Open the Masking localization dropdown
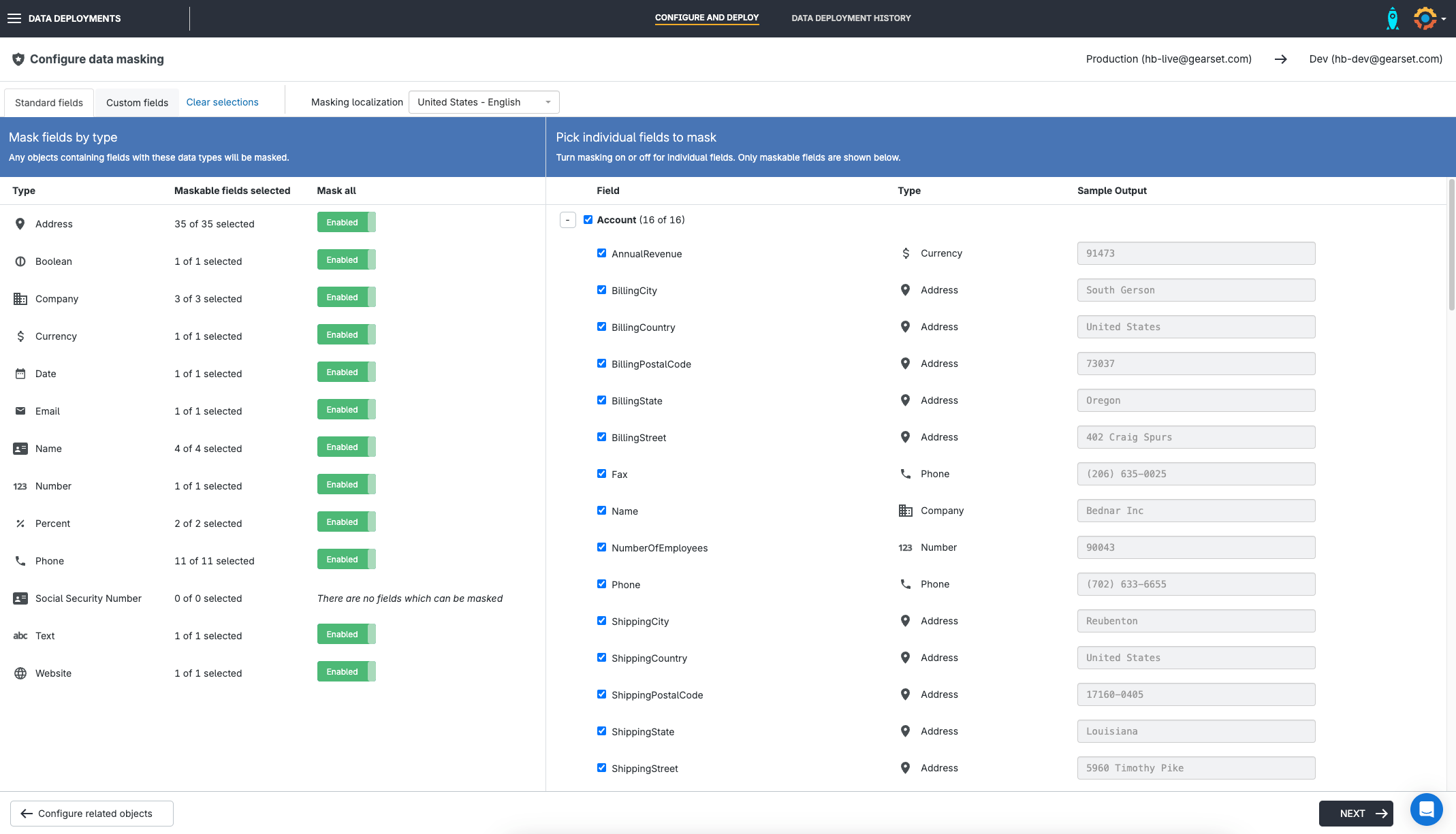 click(484, 102)
